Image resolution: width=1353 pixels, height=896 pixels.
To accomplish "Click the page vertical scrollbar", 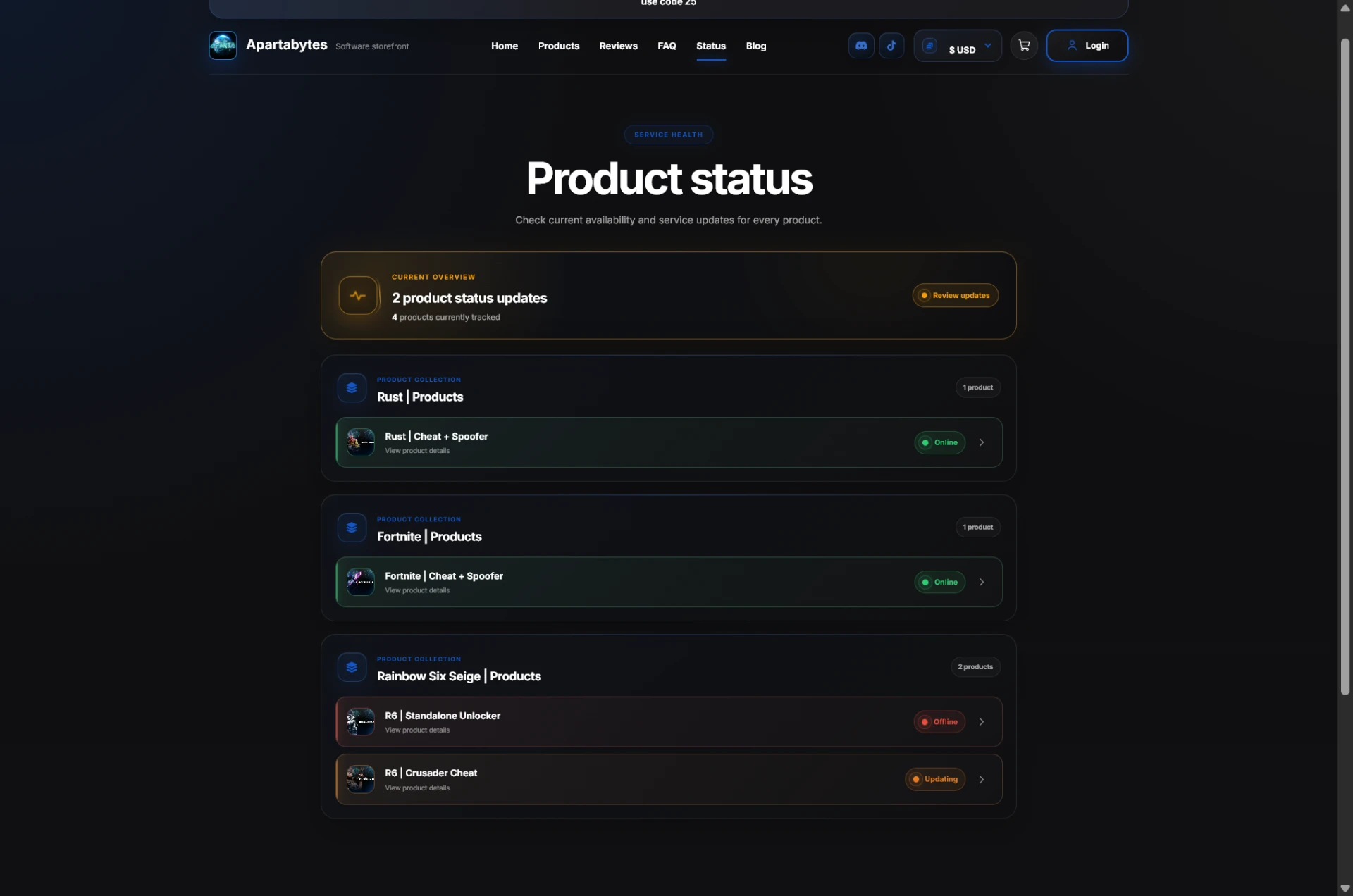I will (1345, 366).
